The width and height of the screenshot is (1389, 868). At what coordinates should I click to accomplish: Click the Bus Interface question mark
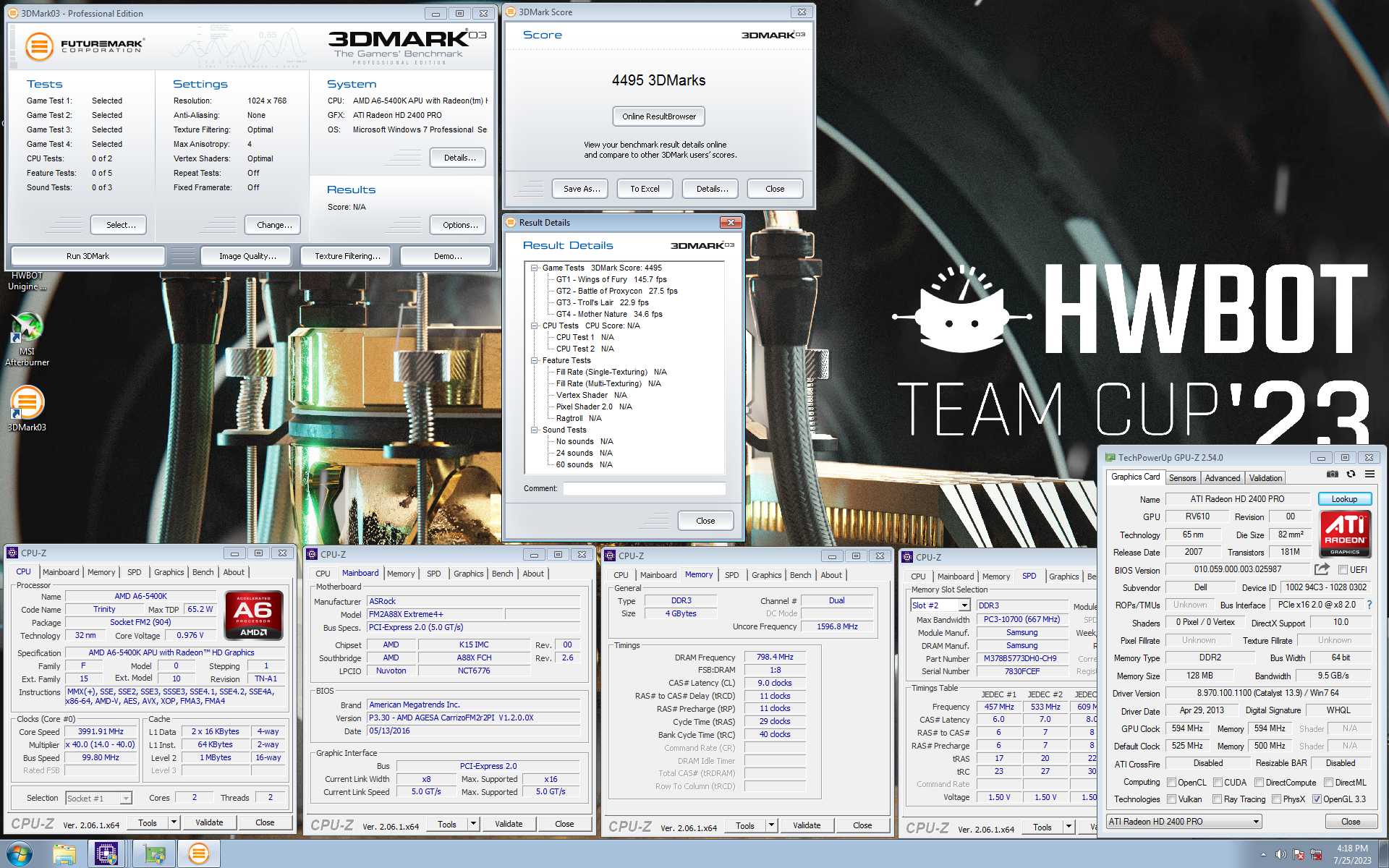coord(1369,605)
